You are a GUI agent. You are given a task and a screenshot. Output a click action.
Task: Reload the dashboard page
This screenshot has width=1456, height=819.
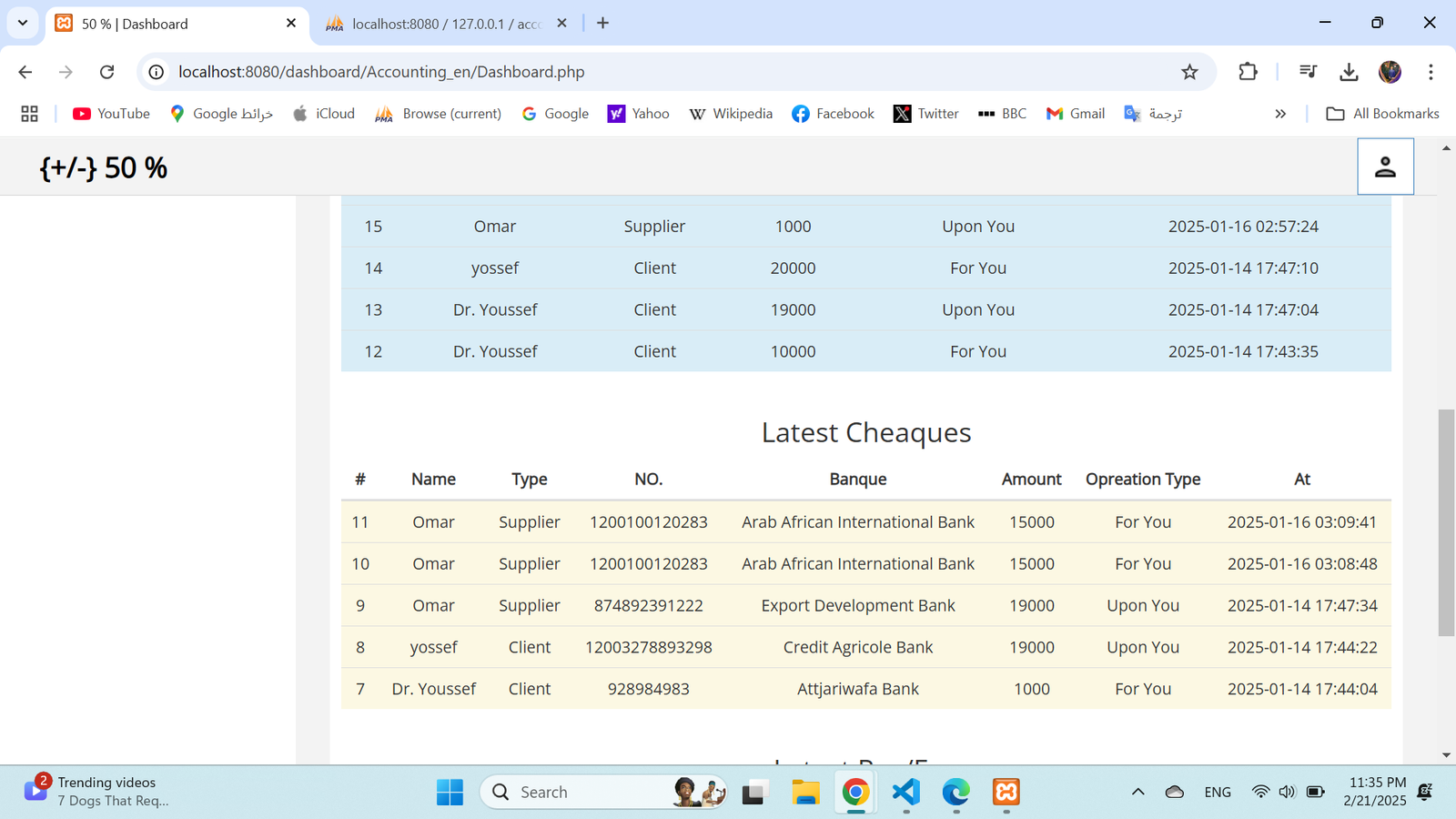[106, 72]
